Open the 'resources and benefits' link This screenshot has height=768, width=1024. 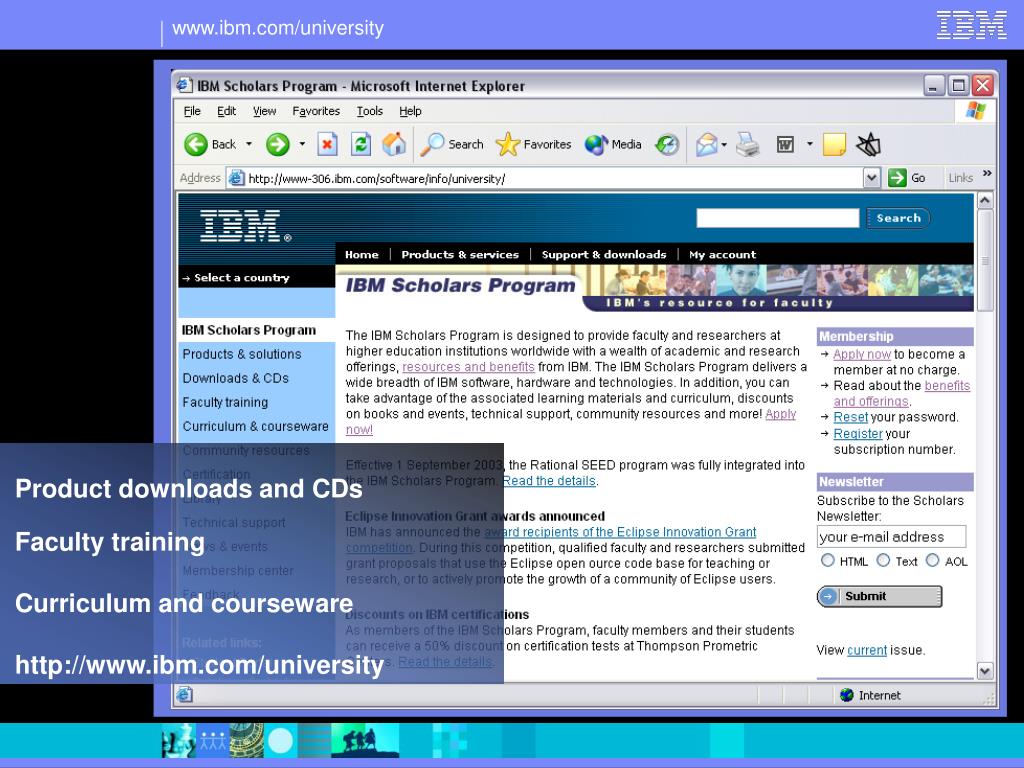point(468,366)
